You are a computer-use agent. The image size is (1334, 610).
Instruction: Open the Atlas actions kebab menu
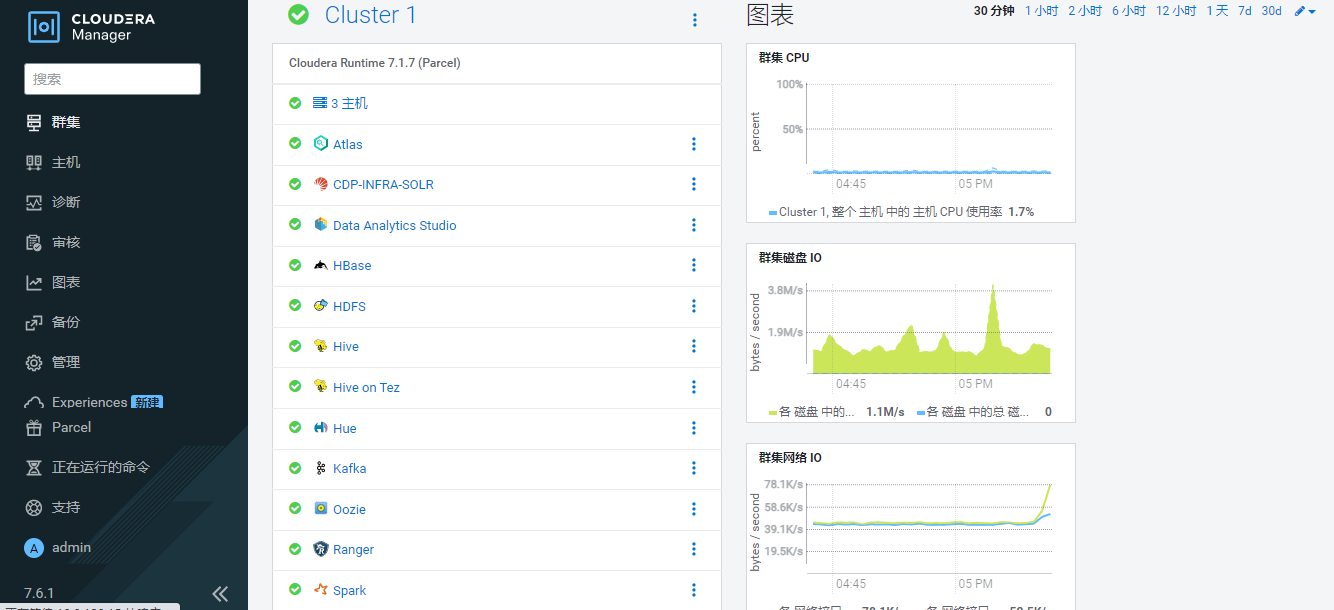[694, 144]
